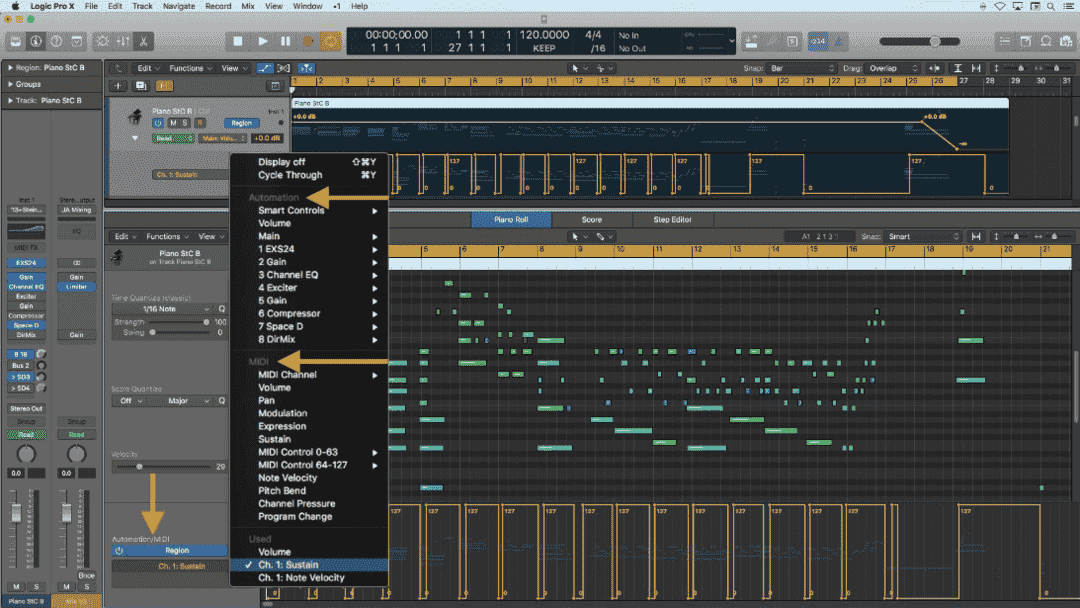1080x608 pixels.
Task: Switch to the Score tab
Action: 592,220
